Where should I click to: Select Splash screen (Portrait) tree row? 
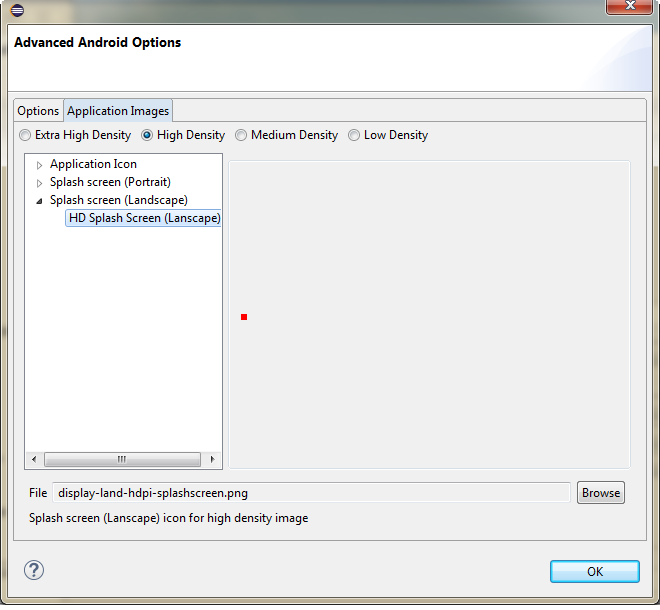point(110,182)
